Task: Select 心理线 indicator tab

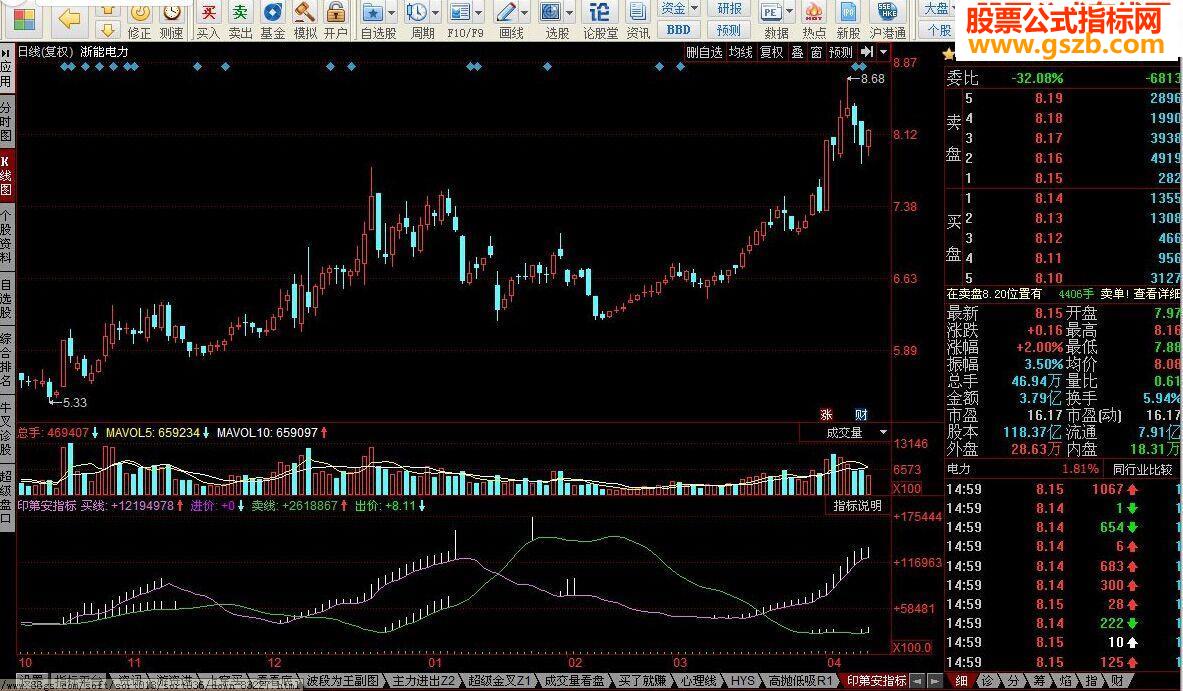Action: 697,680
